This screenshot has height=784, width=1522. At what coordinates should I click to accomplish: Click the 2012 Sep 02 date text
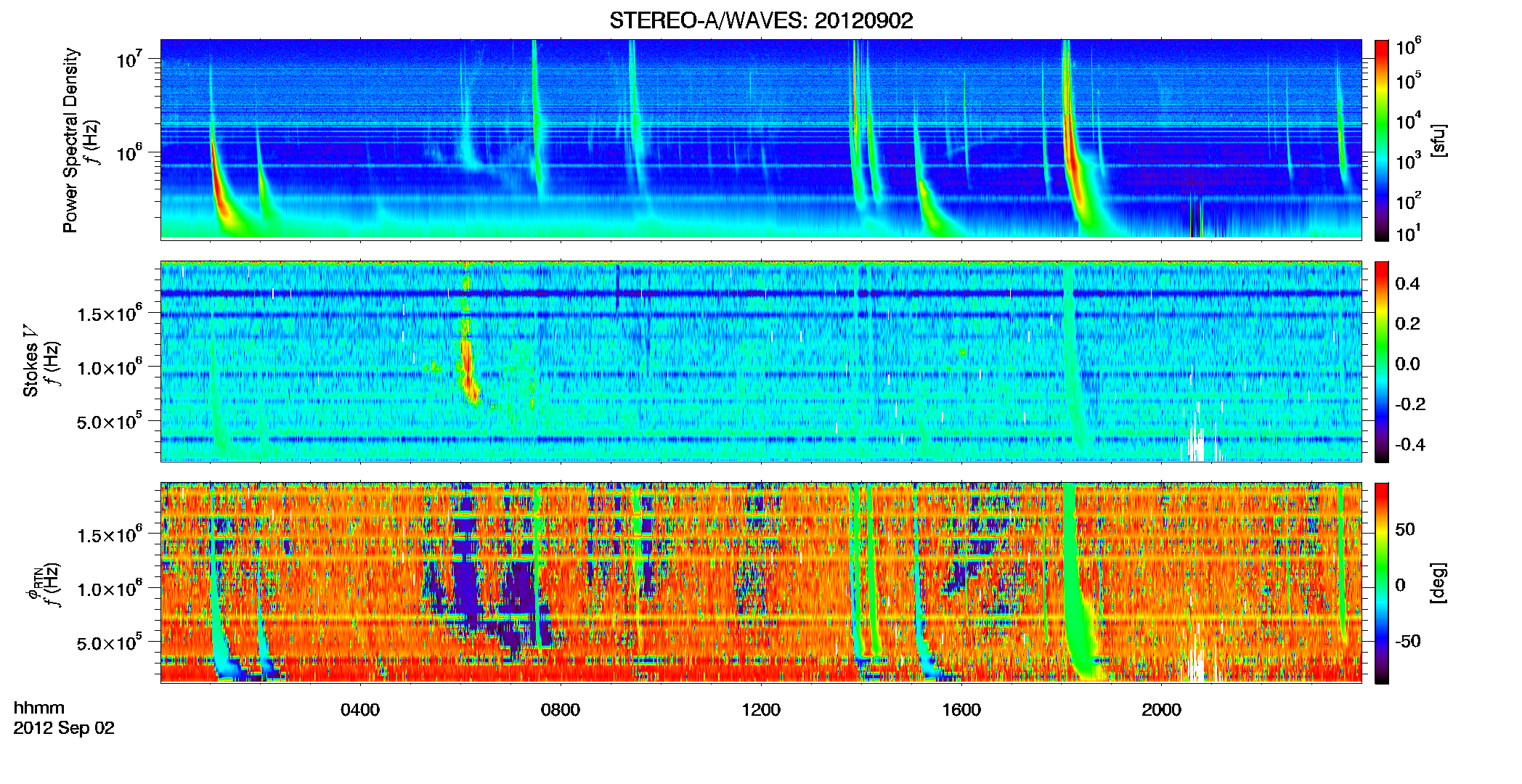point(64,728)
